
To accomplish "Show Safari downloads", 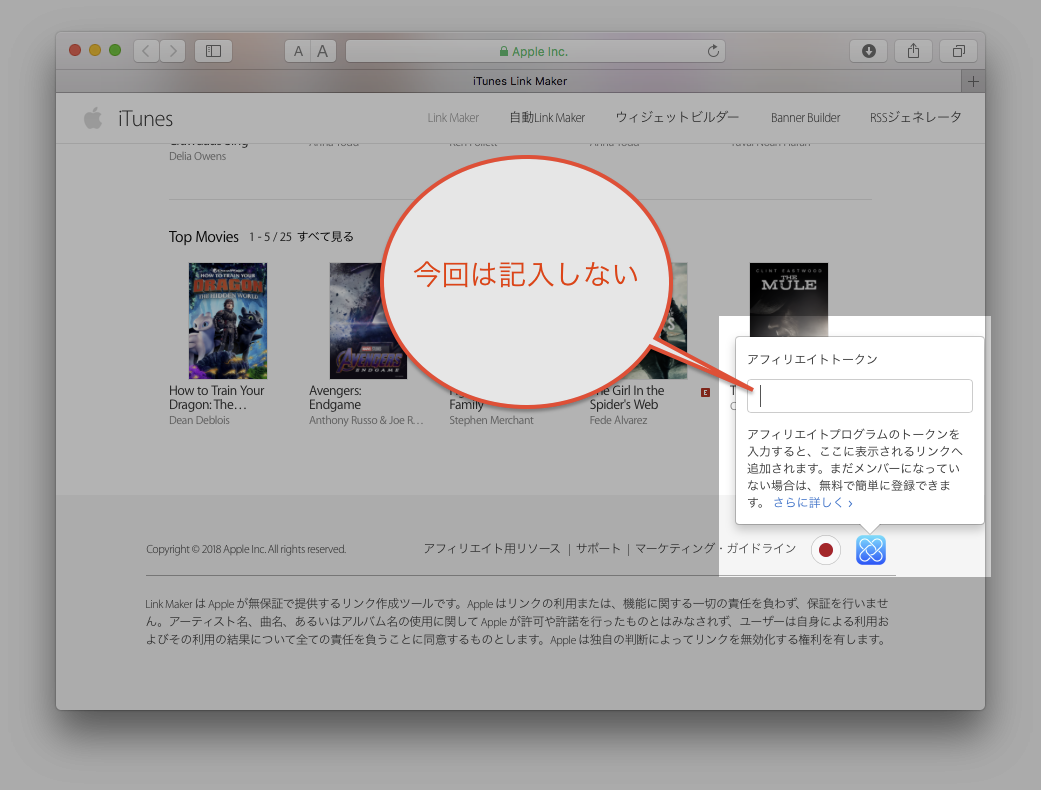I will (868, 50).
